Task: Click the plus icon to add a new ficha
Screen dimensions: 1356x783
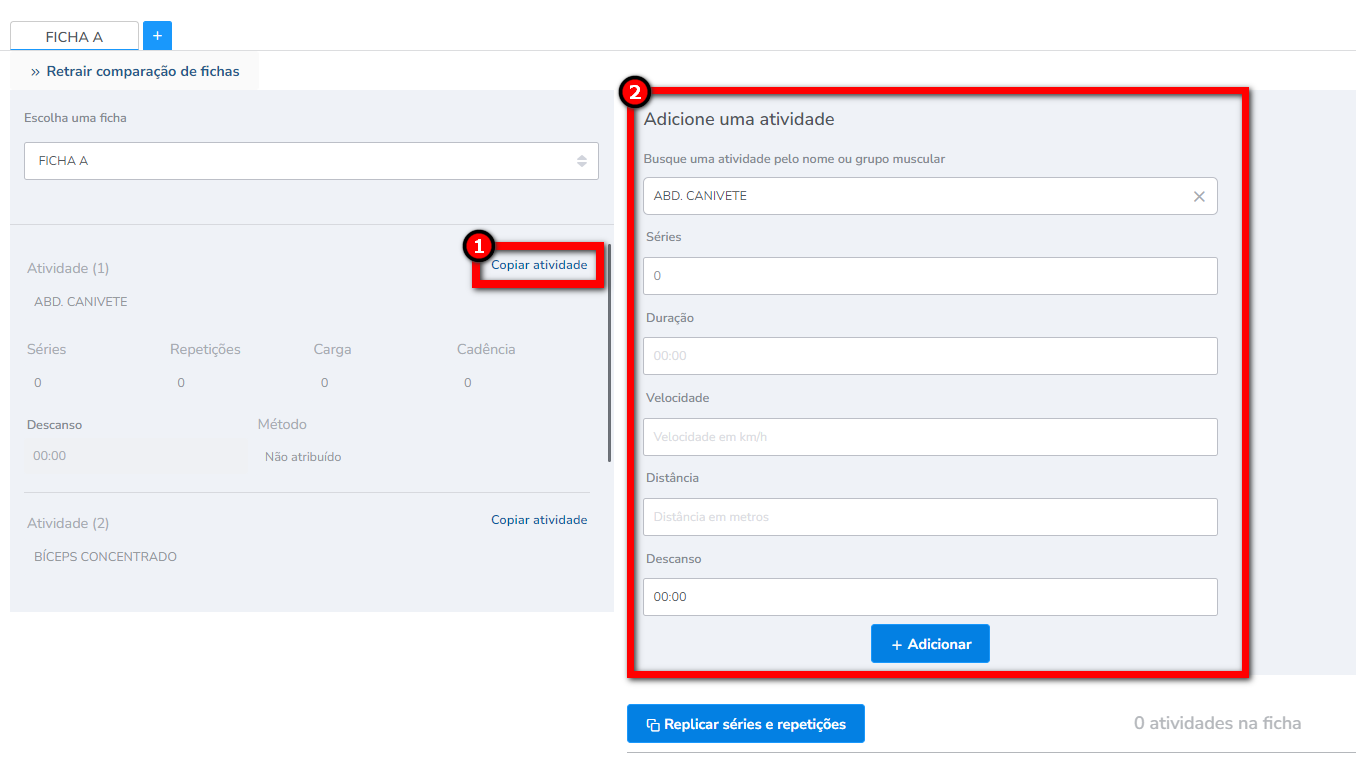Action: tap(157, 36)
